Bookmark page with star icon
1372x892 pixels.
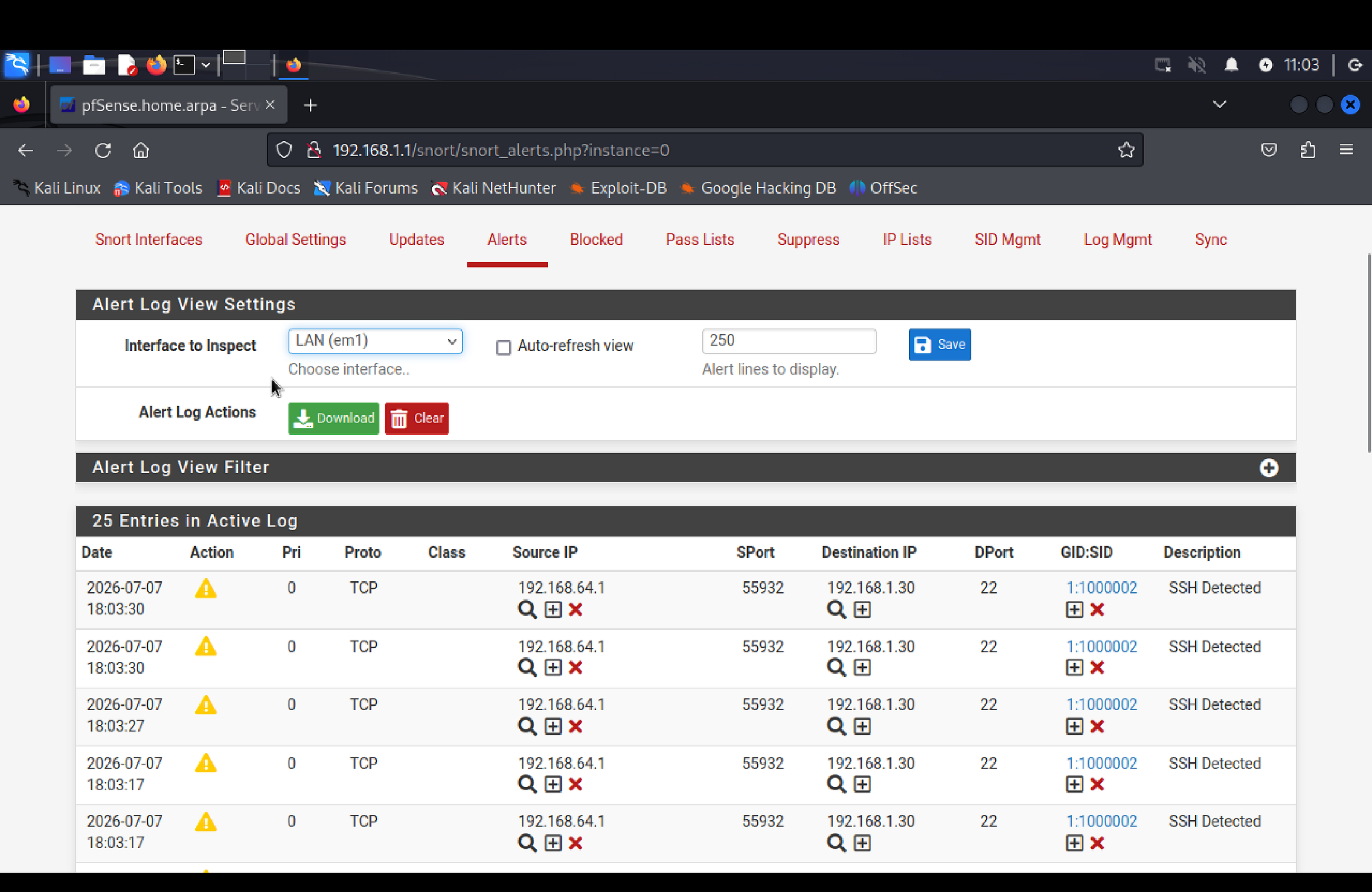coord(1126,150)
